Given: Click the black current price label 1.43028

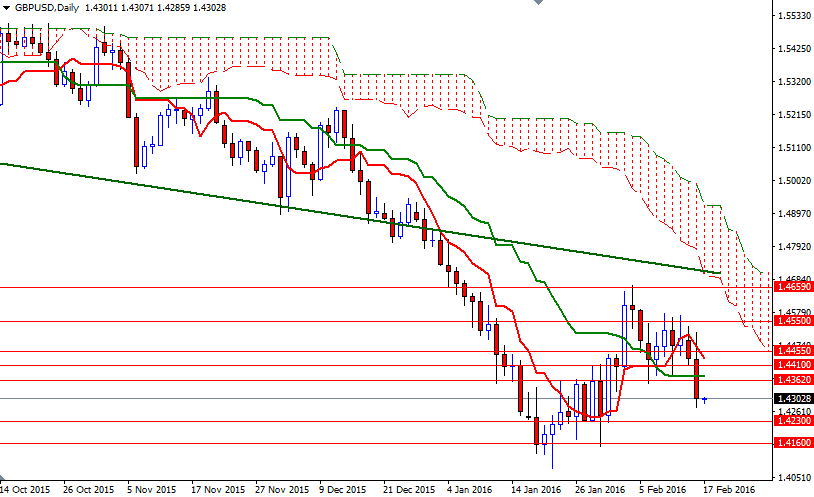Looking at the screenshot, I should [793, 399].
